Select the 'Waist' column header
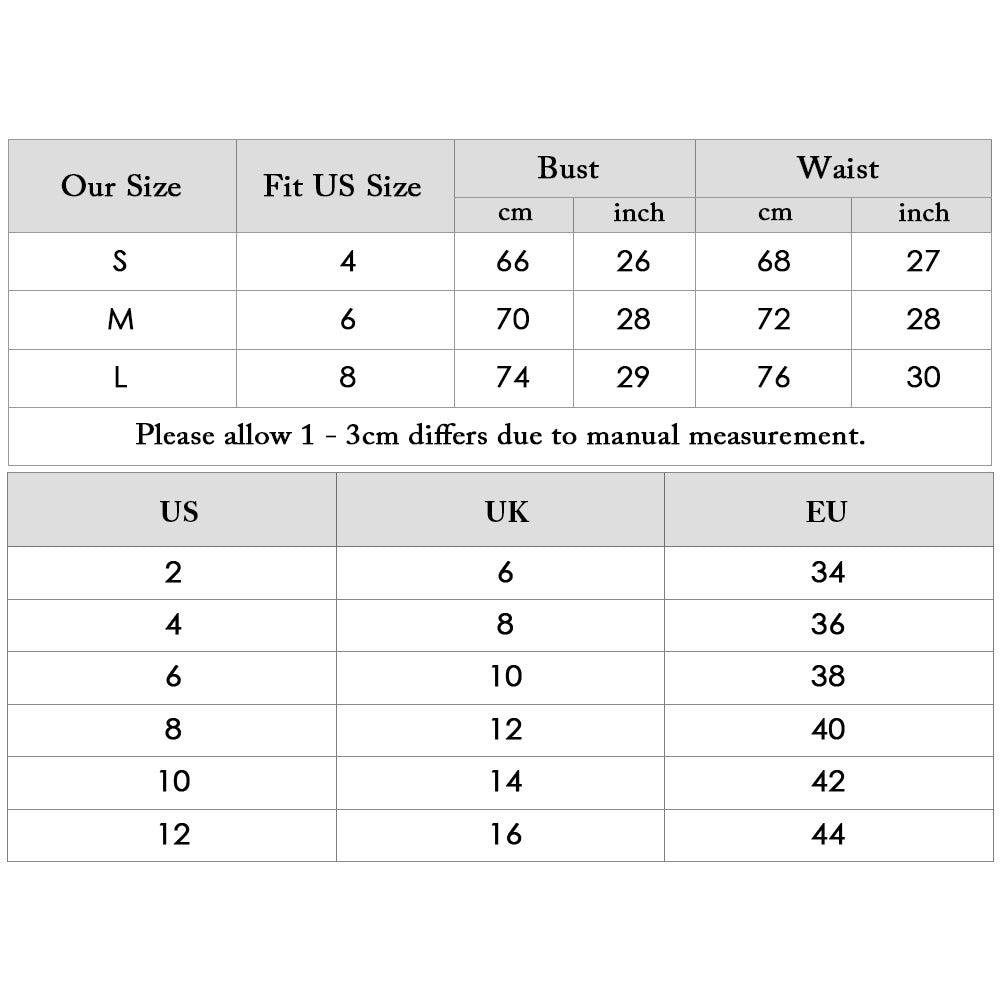1000x1000 pixels. click(837, 169)
